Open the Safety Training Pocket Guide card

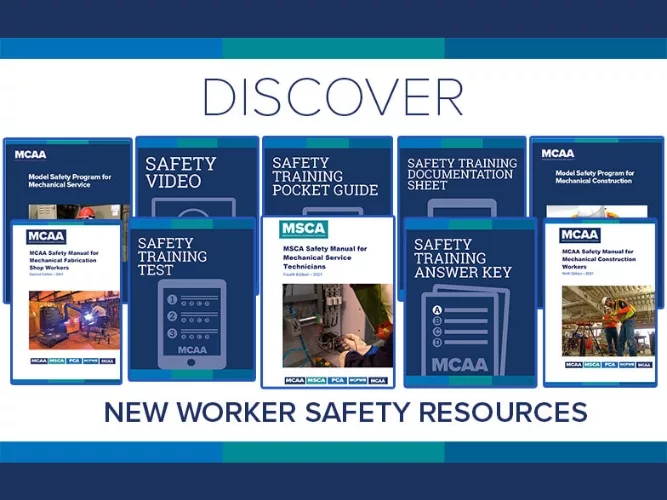click(x=327, y=176)
